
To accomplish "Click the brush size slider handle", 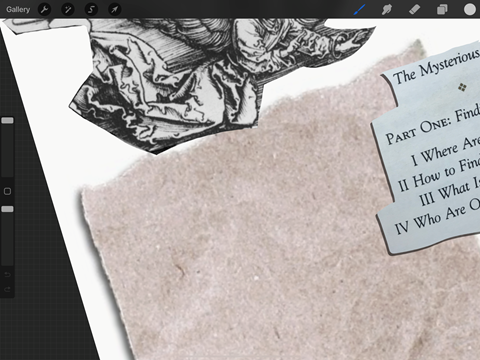I will pos(7,120).
